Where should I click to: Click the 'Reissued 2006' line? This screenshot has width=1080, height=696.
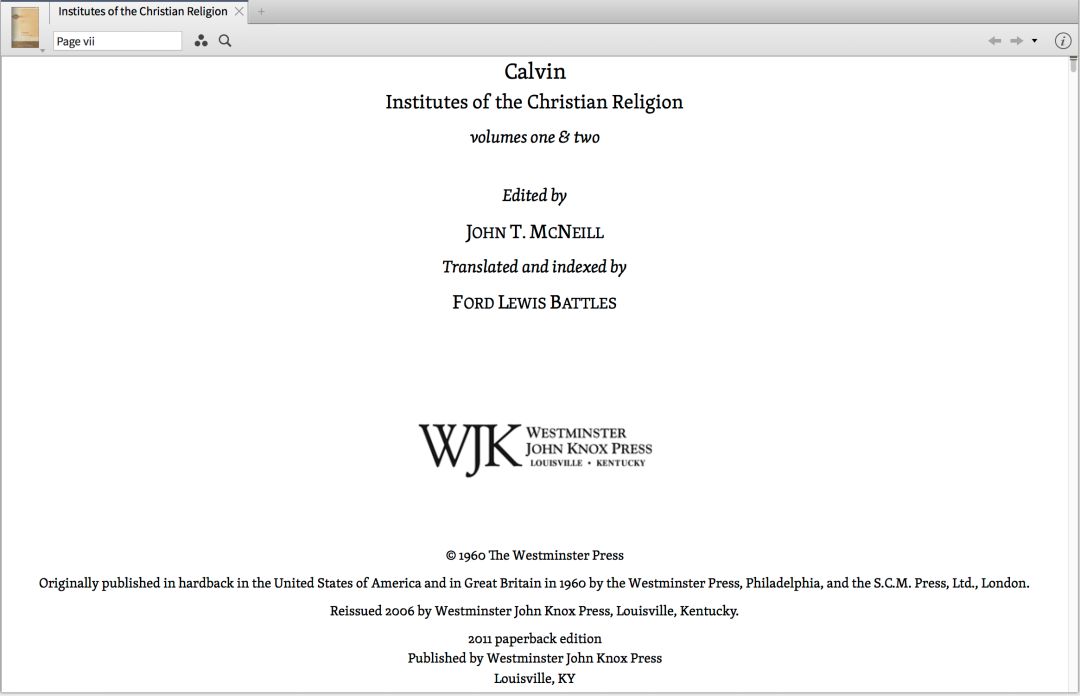pyautogui.click(x=534, y=611)
